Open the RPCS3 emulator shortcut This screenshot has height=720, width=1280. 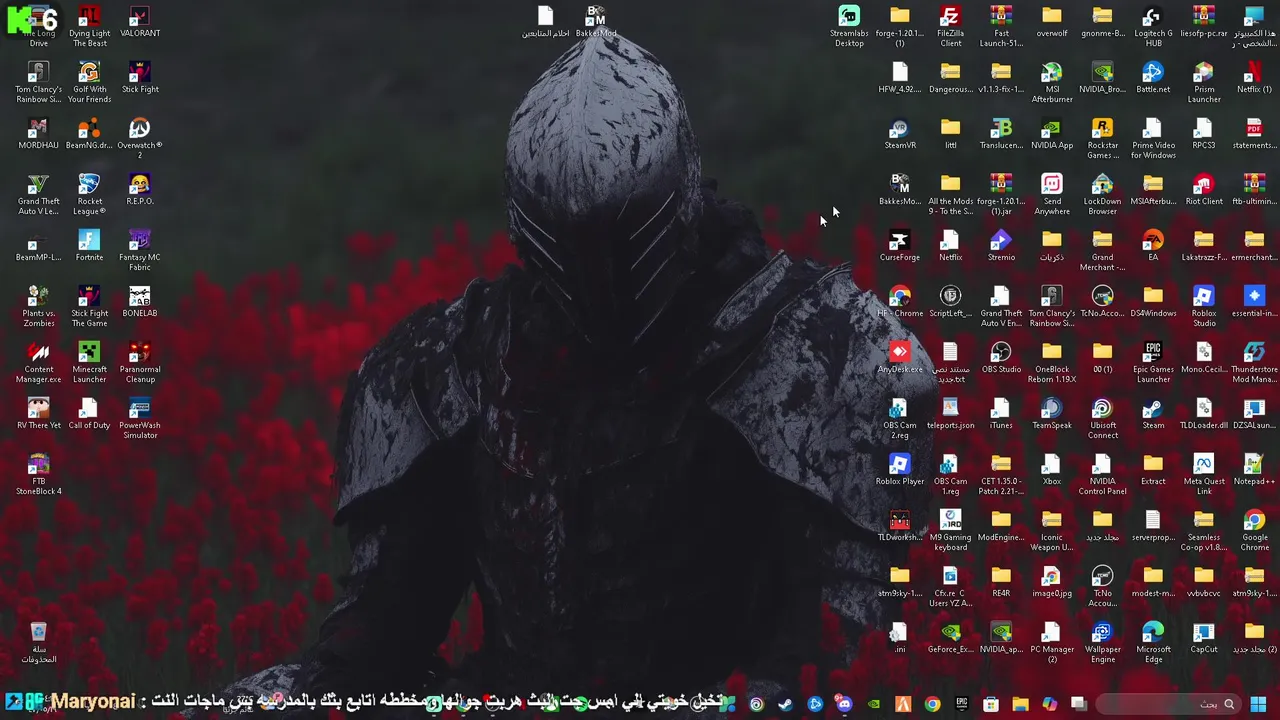click(1204, 134)
